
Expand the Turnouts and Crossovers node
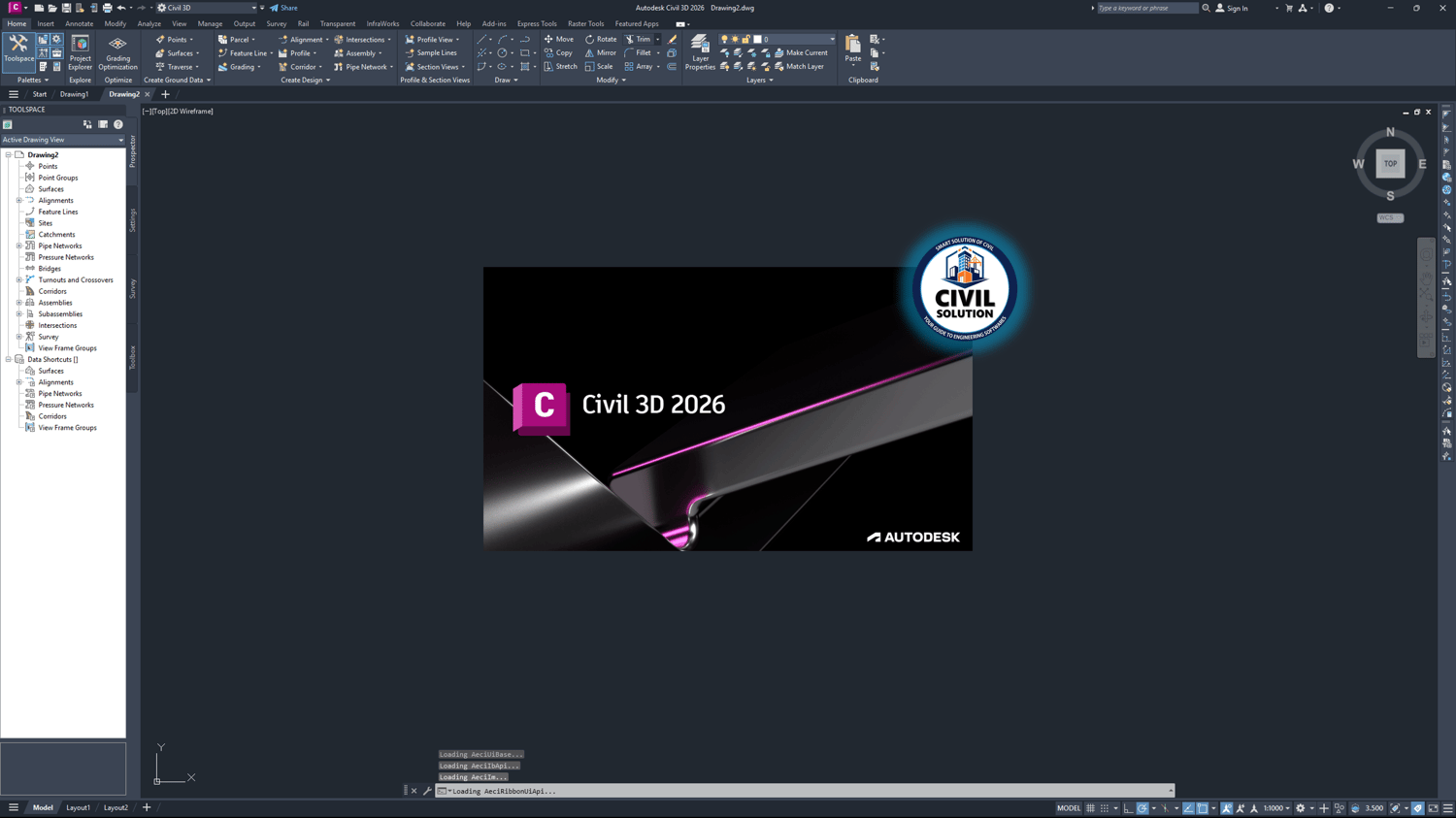(x=19, y=279)
